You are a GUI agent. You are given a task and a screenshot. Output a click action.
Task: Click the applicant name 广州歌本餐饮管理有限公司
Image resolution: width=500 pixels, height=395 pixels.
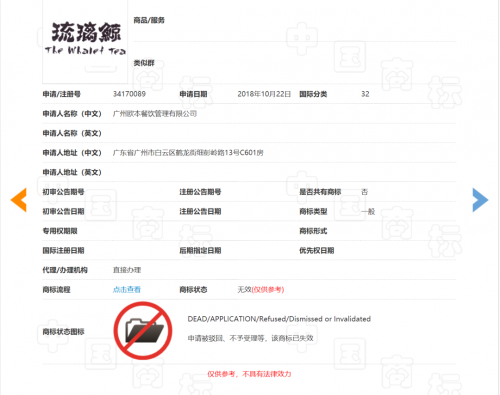point(155,114)
